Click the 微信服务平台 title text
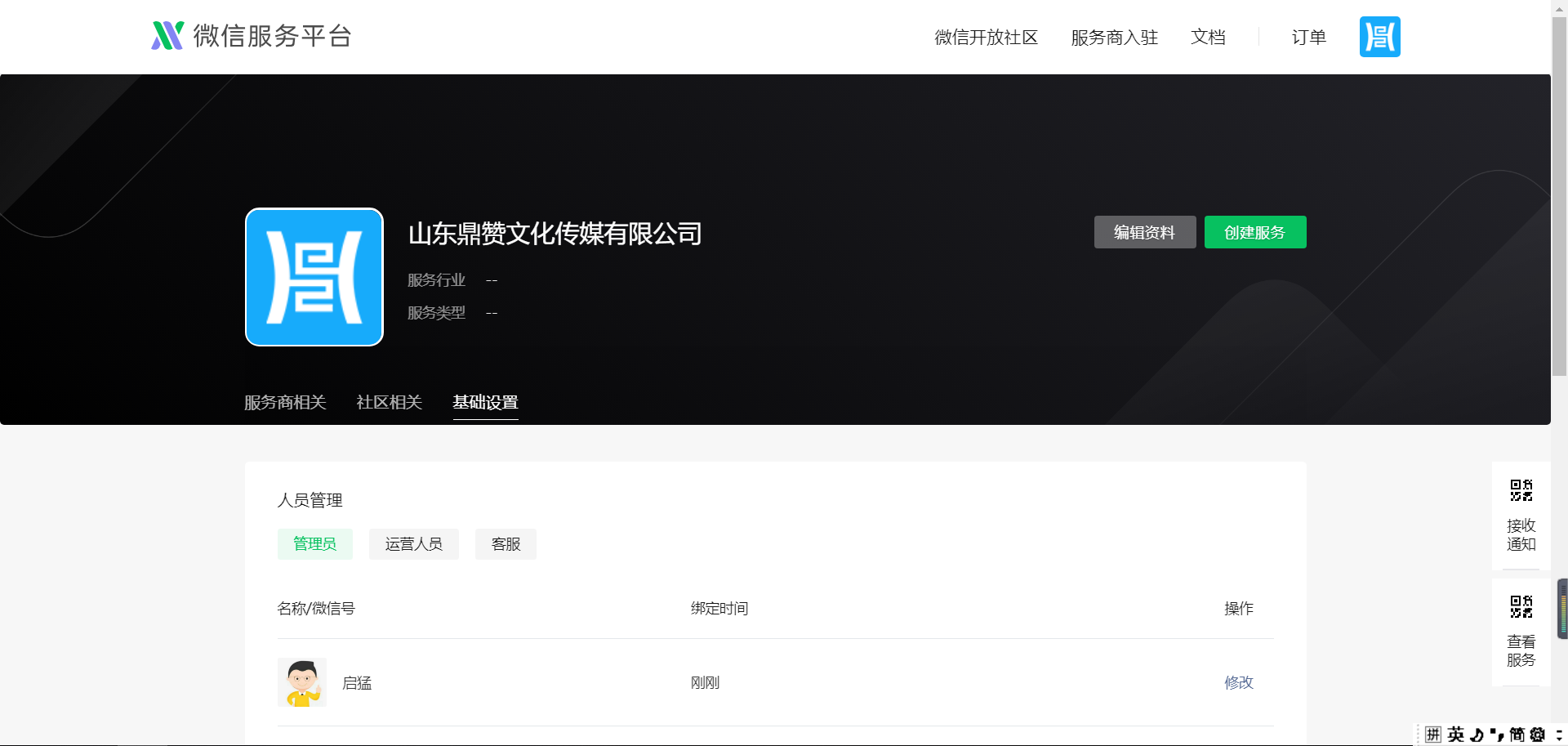This screenshot has height=746, width=1568. [272, 36]
